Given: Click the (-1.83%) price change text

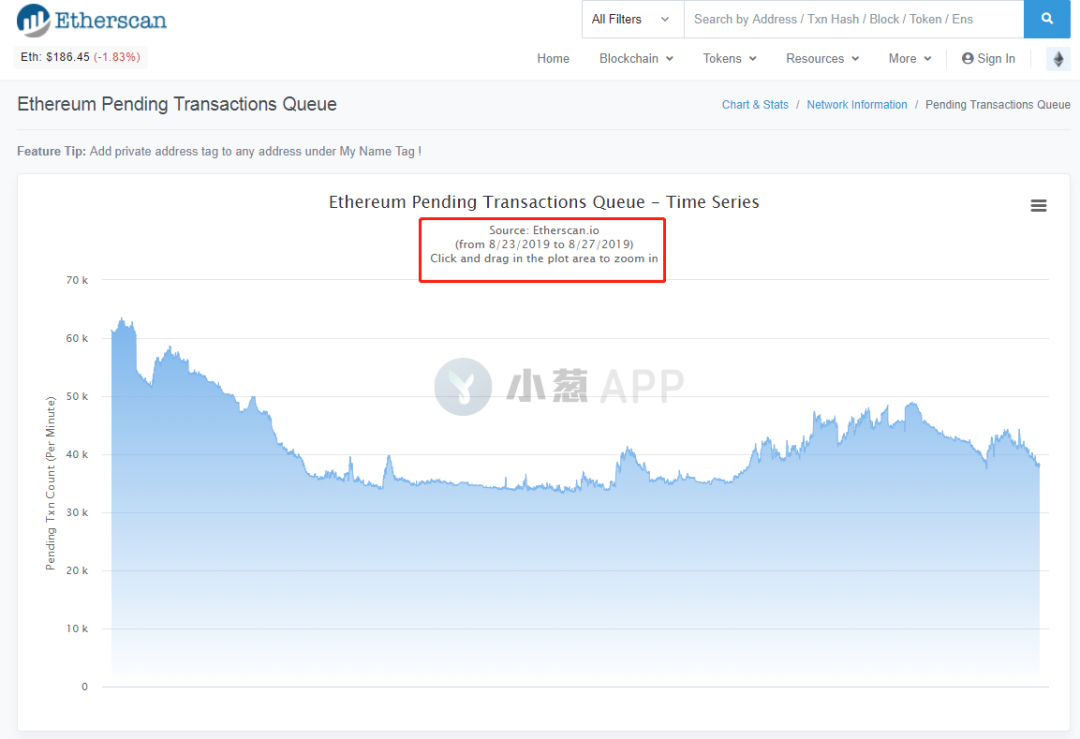Looking at the screenshot, I should tap(117, 56).
